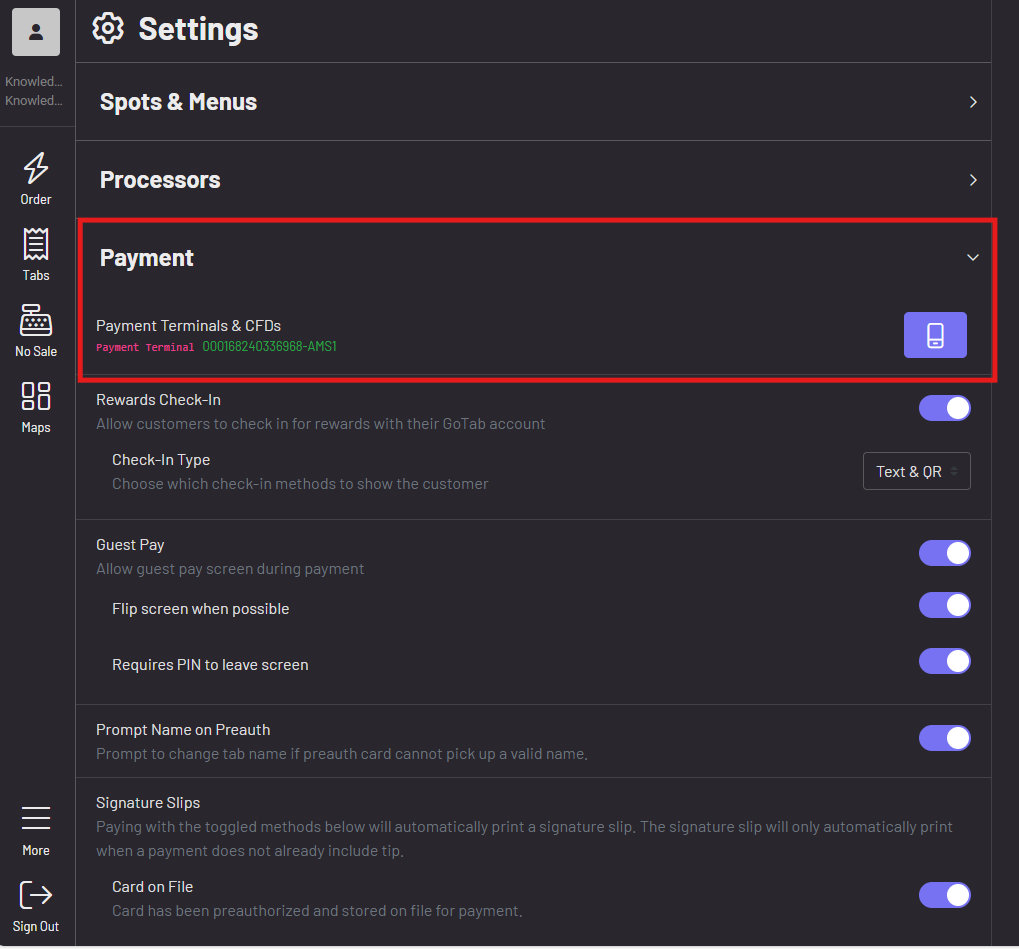Disable the Rewards Check-In toggle
The image size is (1019, 949).
tap(944, 409)
